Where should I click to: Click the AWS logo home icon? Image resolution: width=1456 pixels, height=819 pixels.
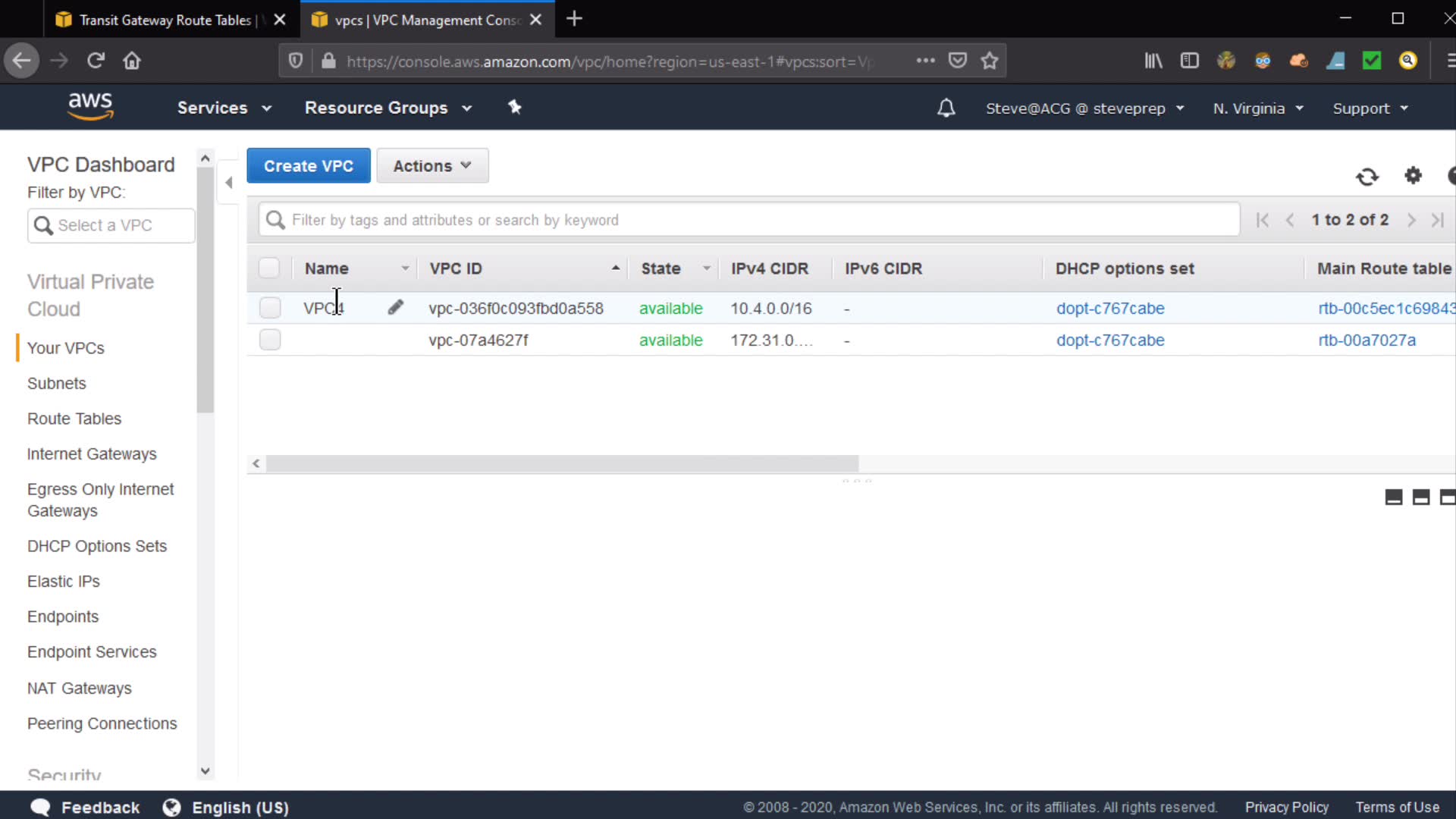[x=90, y=106]
